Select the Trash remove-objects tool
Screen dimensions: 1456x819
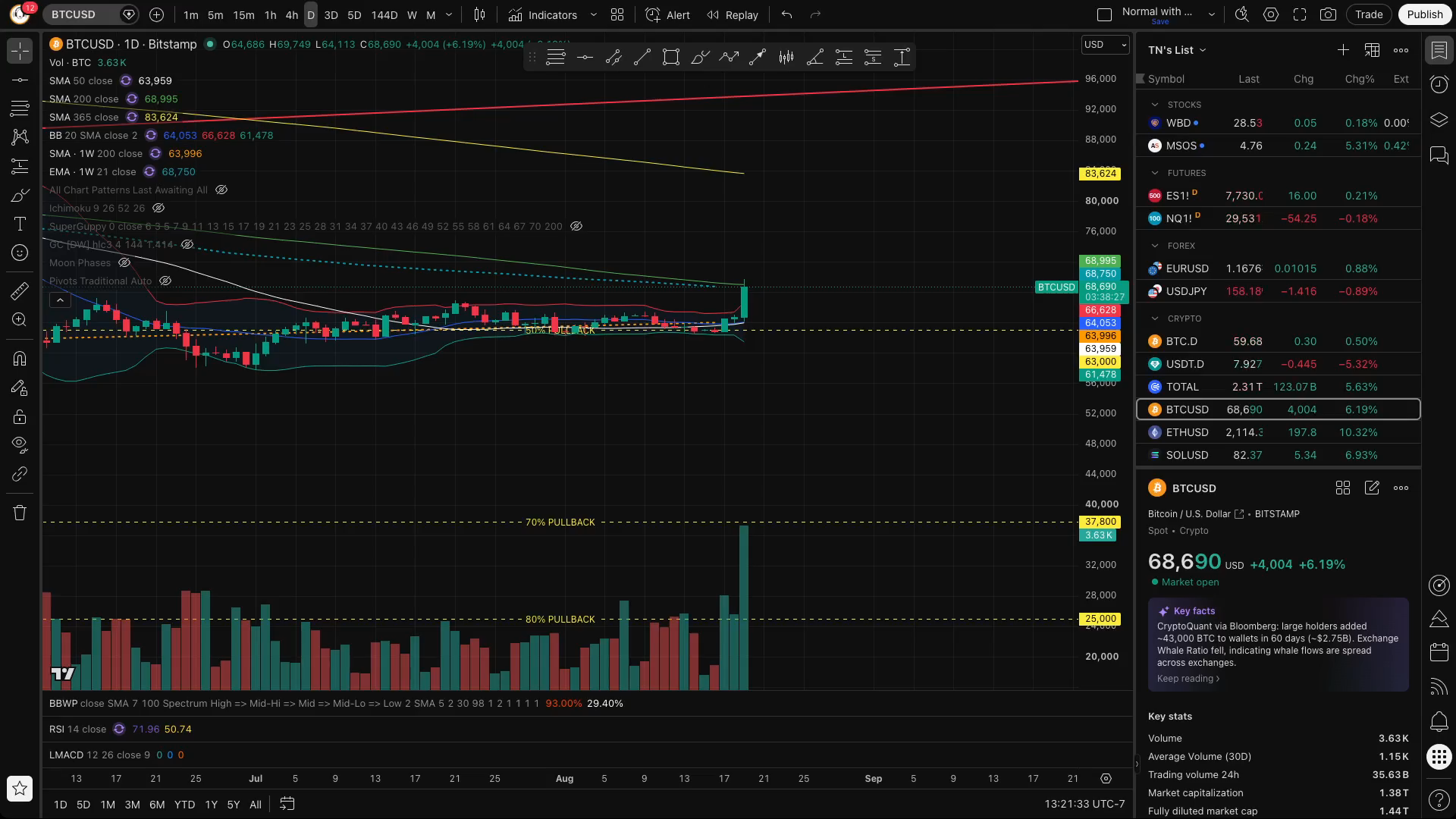[x=20, y=513]
